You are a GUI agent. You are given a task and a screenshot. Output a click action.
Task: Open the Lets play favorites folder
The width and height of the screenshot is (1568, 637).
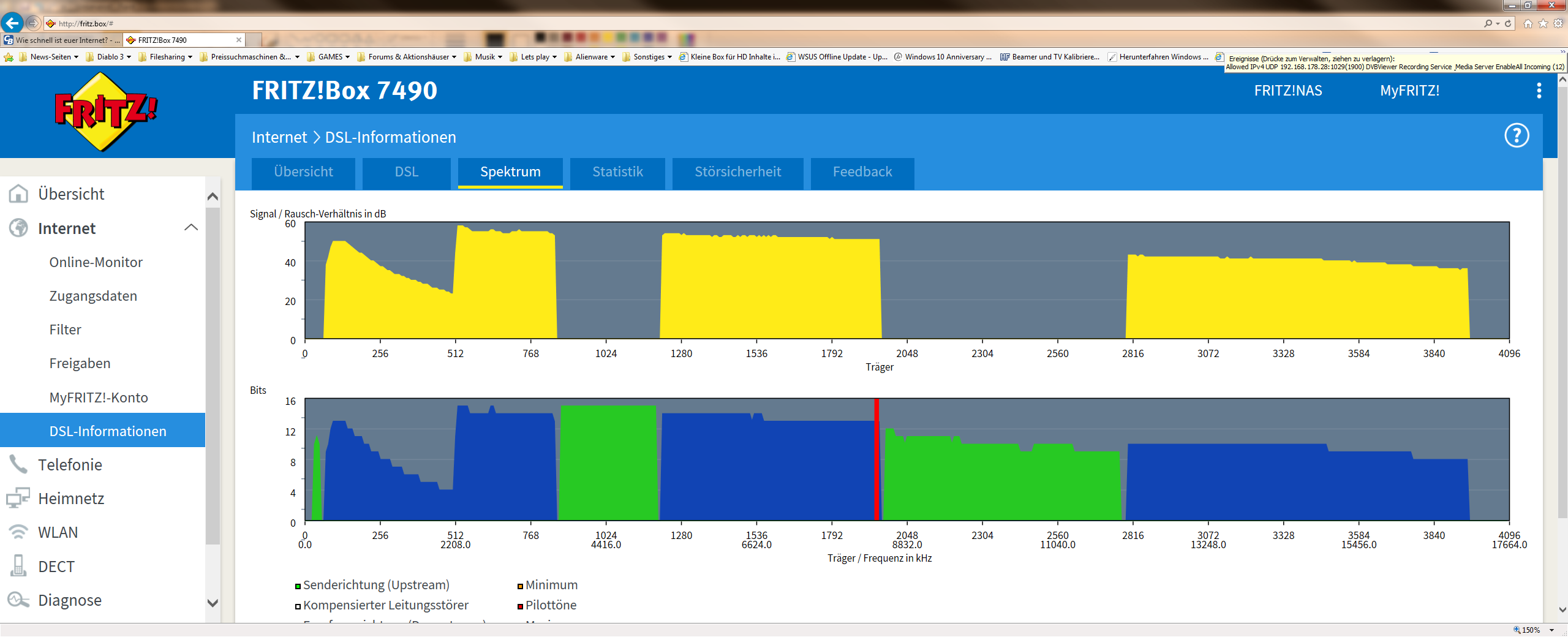pos(533,57)
